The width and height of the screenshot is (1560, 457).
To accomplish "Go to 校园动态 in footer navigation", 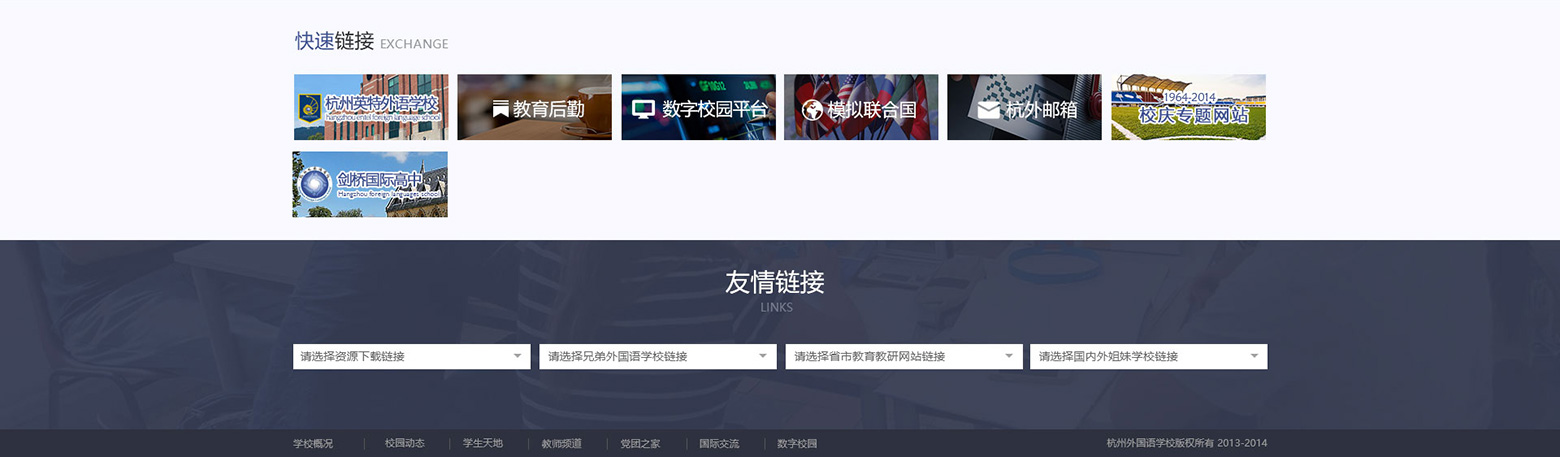I will (x=405, y=443).
